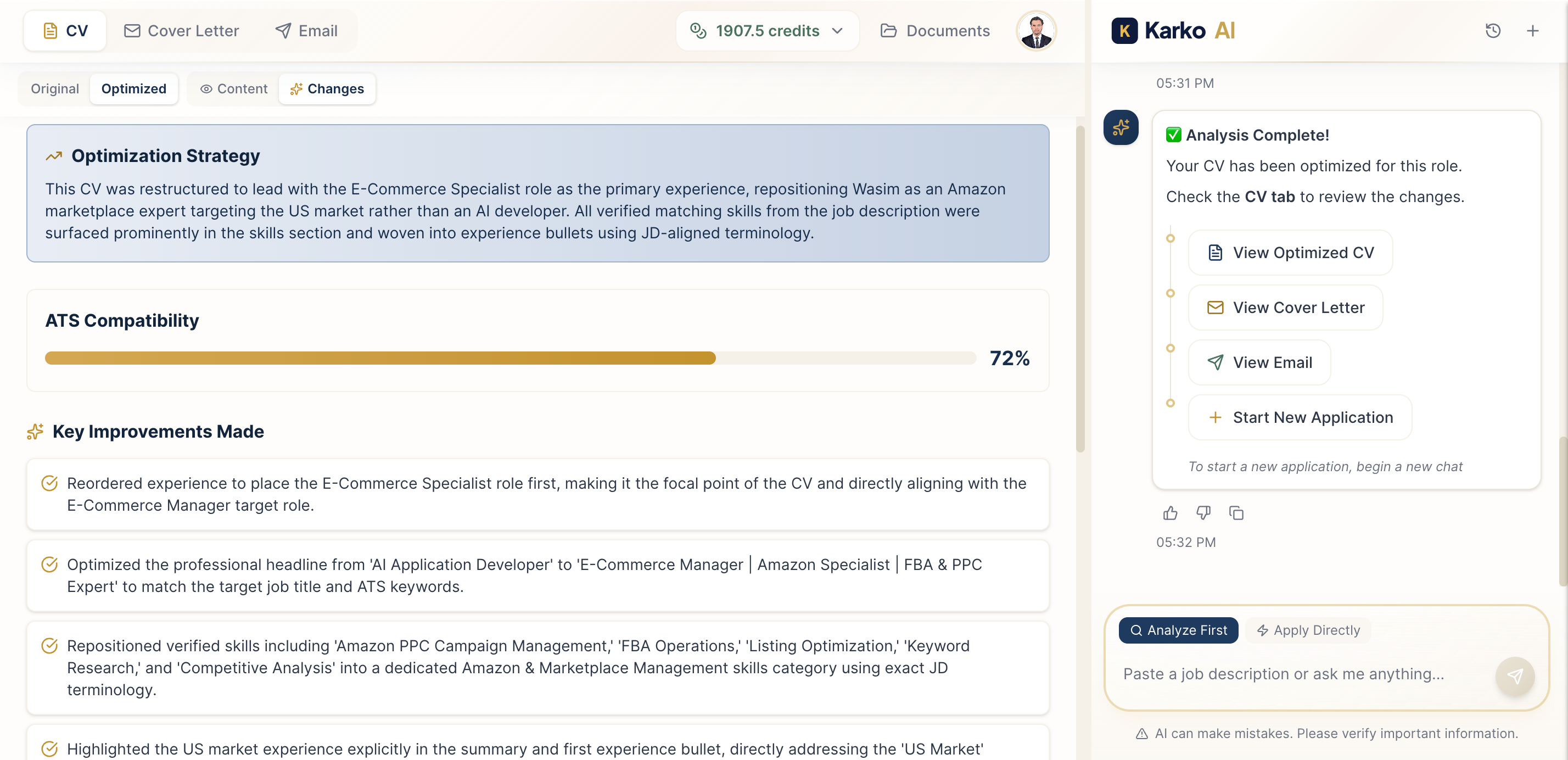Start a new chat with plus icon
The image size is (1568, 760).
[1532, 30]
